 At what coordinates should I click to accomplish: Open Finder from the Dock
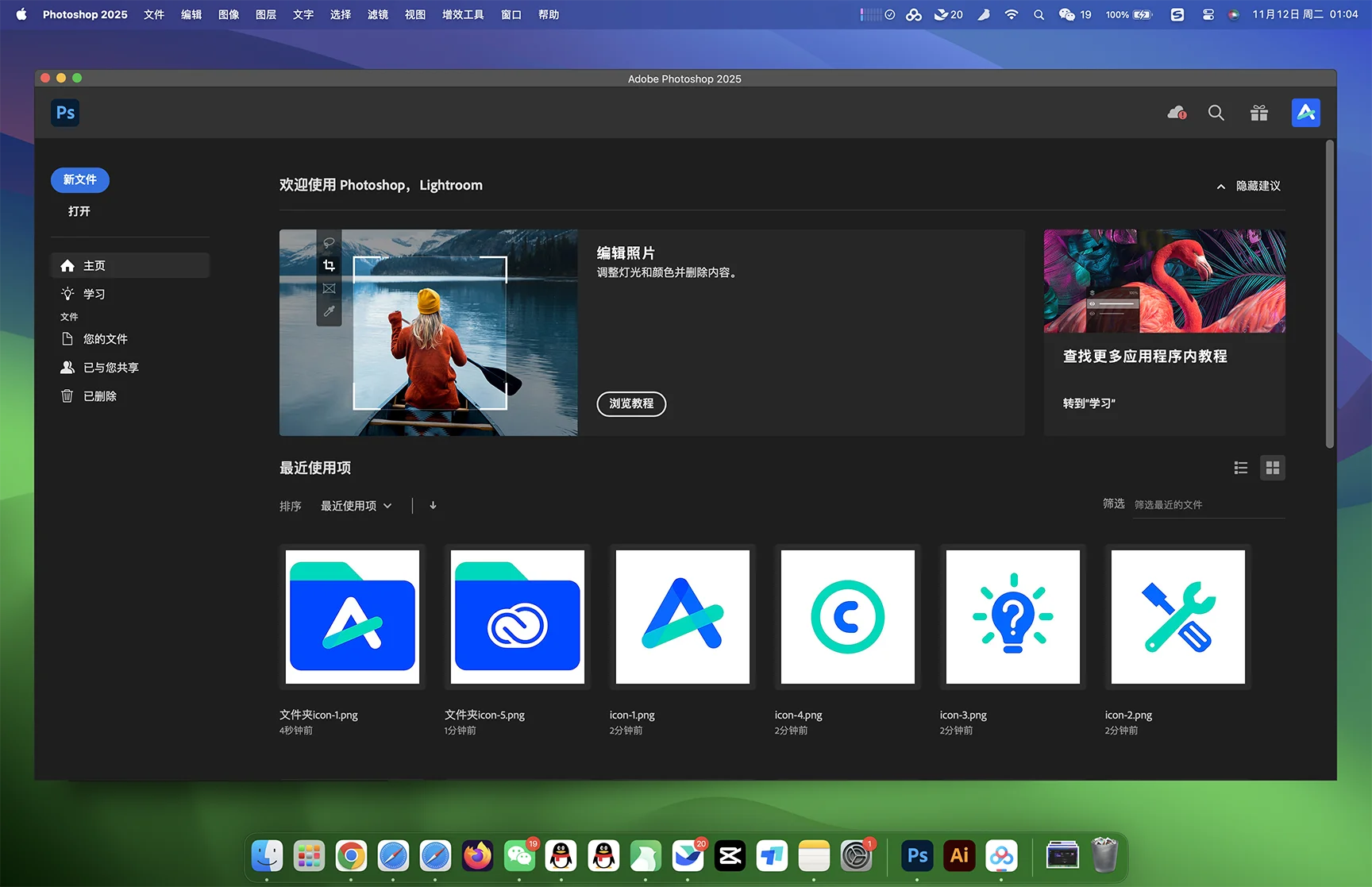coord(267,856)
